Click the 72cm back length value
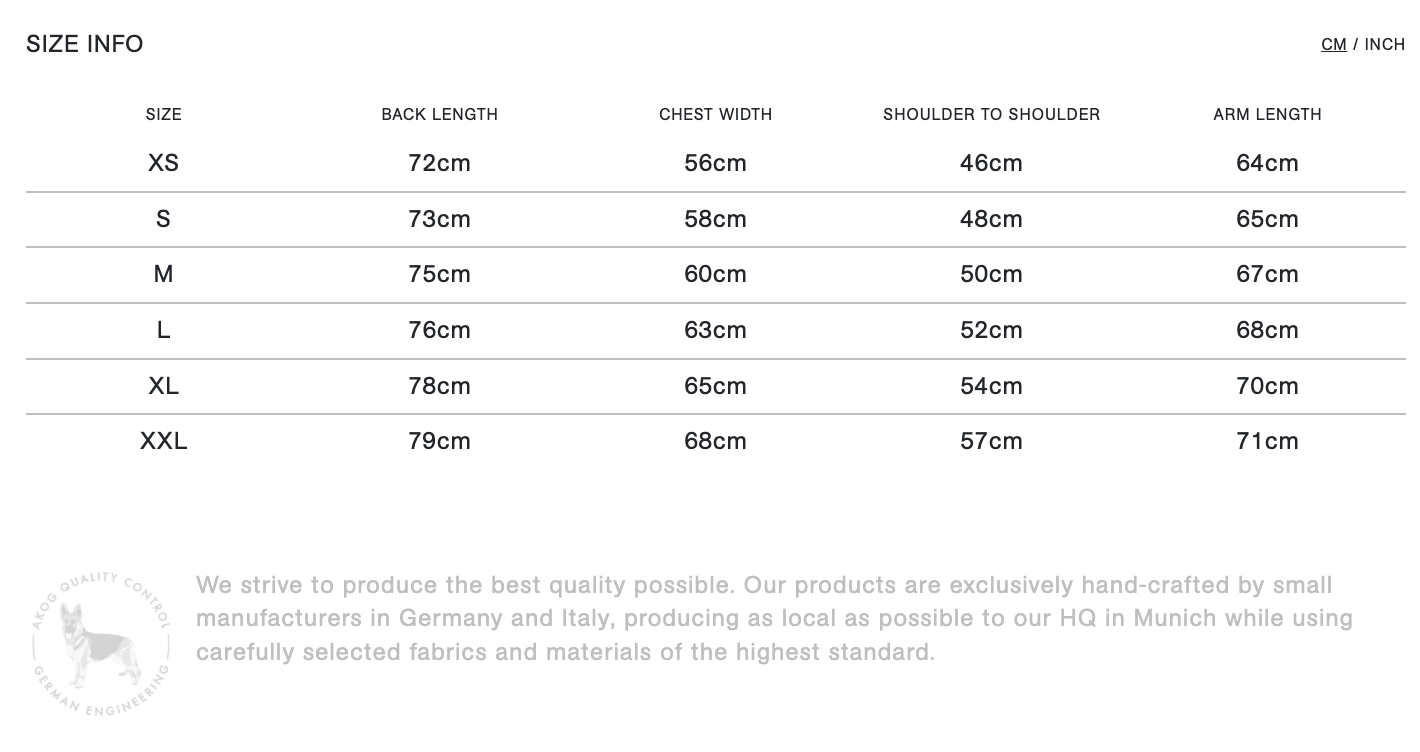 pos(440,163)
